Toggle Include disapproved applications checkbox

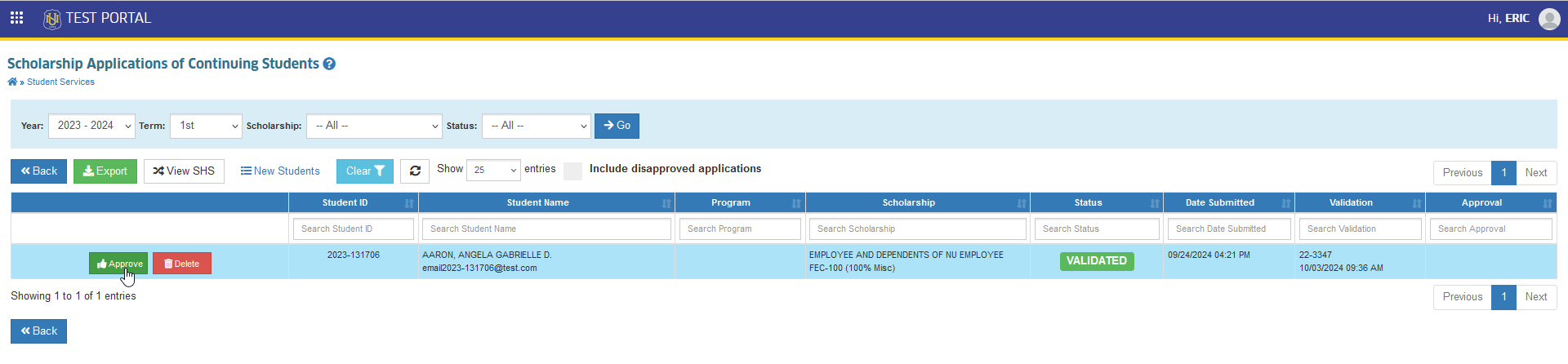[572, 171]
